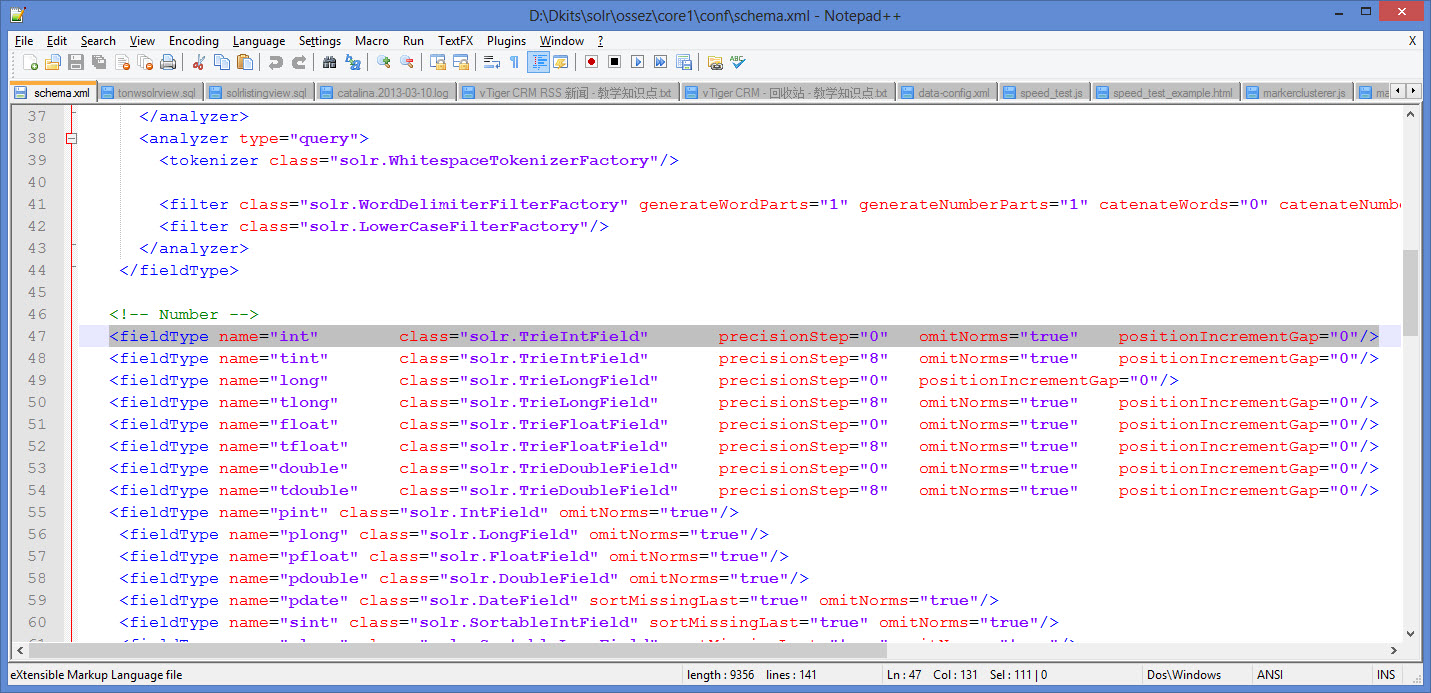Switch to the markerclusterer.js tab
The height and width of the screenshot is (693, 1431).
tap(1297, 93)
